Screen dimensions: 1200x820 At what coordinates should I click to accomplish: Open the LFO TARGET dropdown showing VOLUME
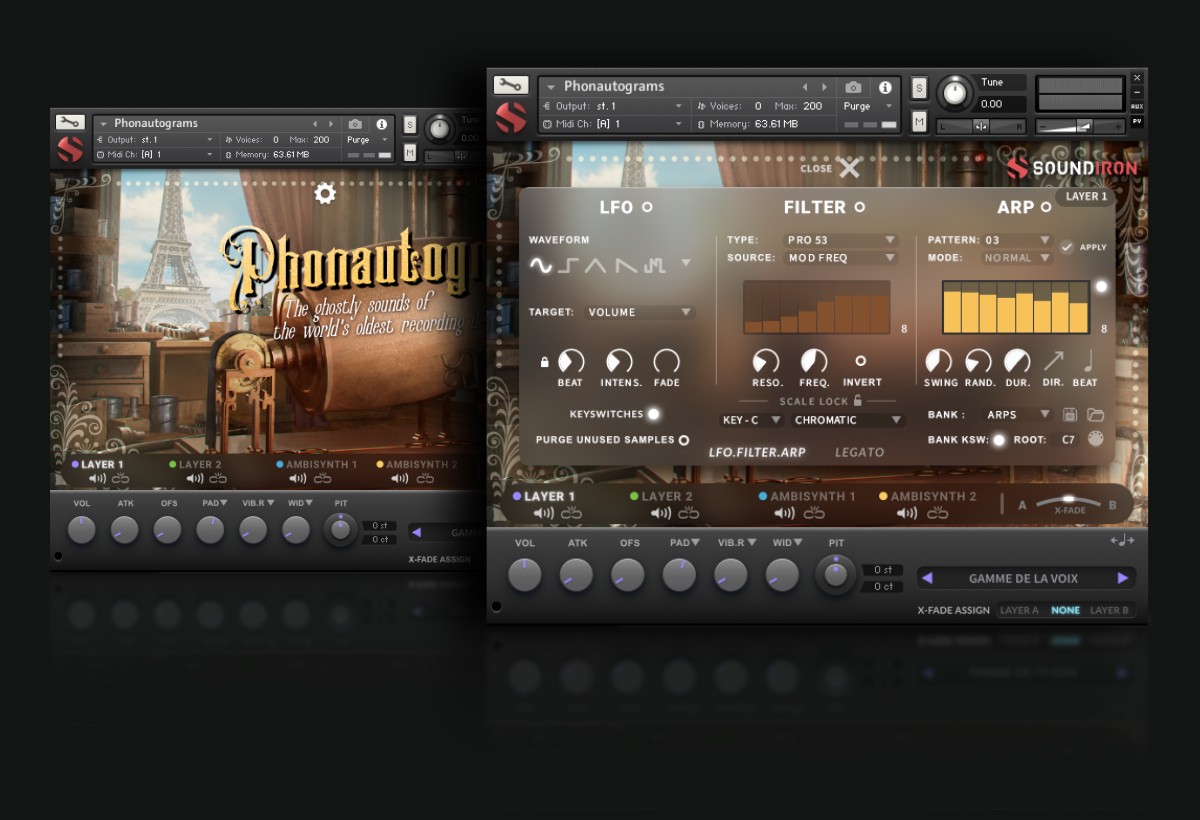pyautogui.click(x=639, y=312)
